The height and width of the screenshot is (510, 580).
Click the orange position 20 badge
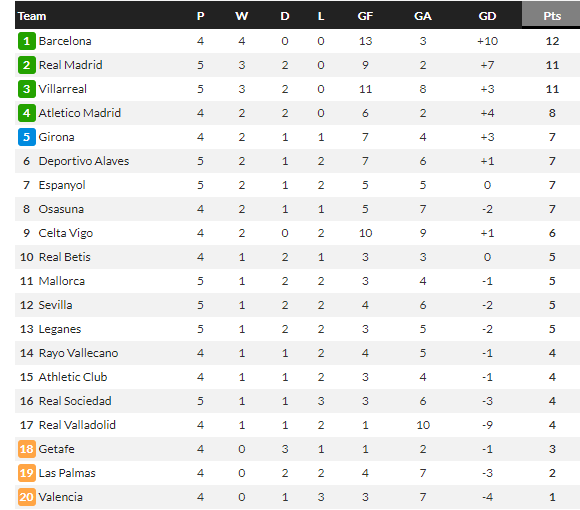pos(27,497)
